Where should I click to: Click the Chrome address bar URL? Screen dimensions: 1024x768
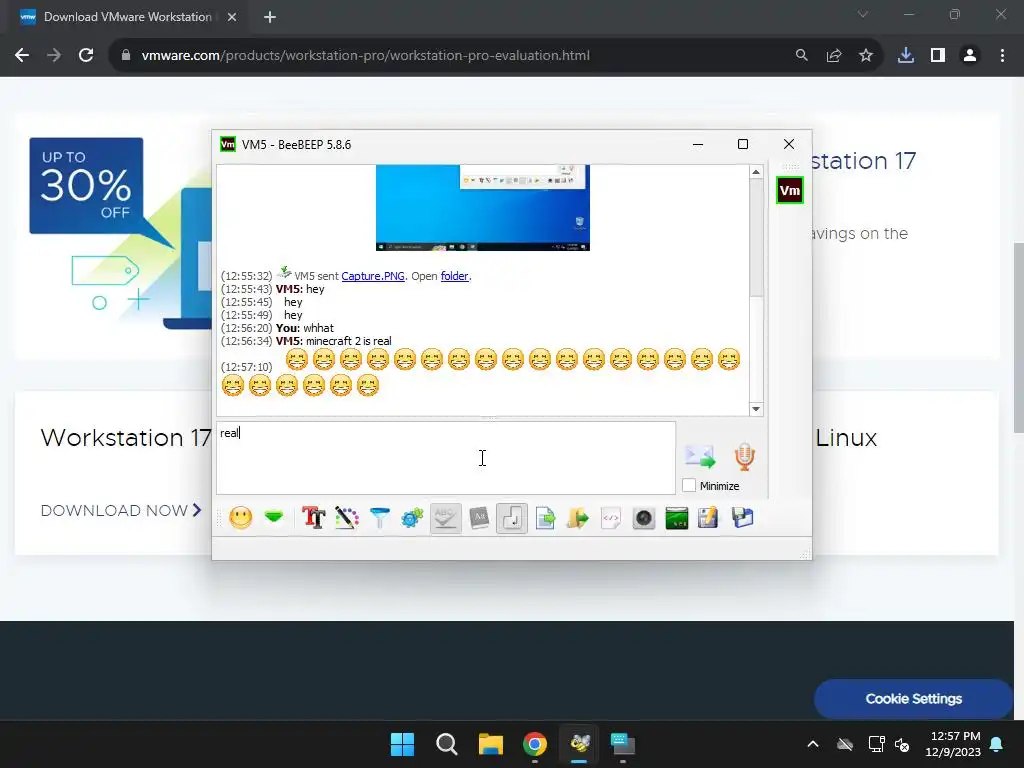(x=366, y=56)
